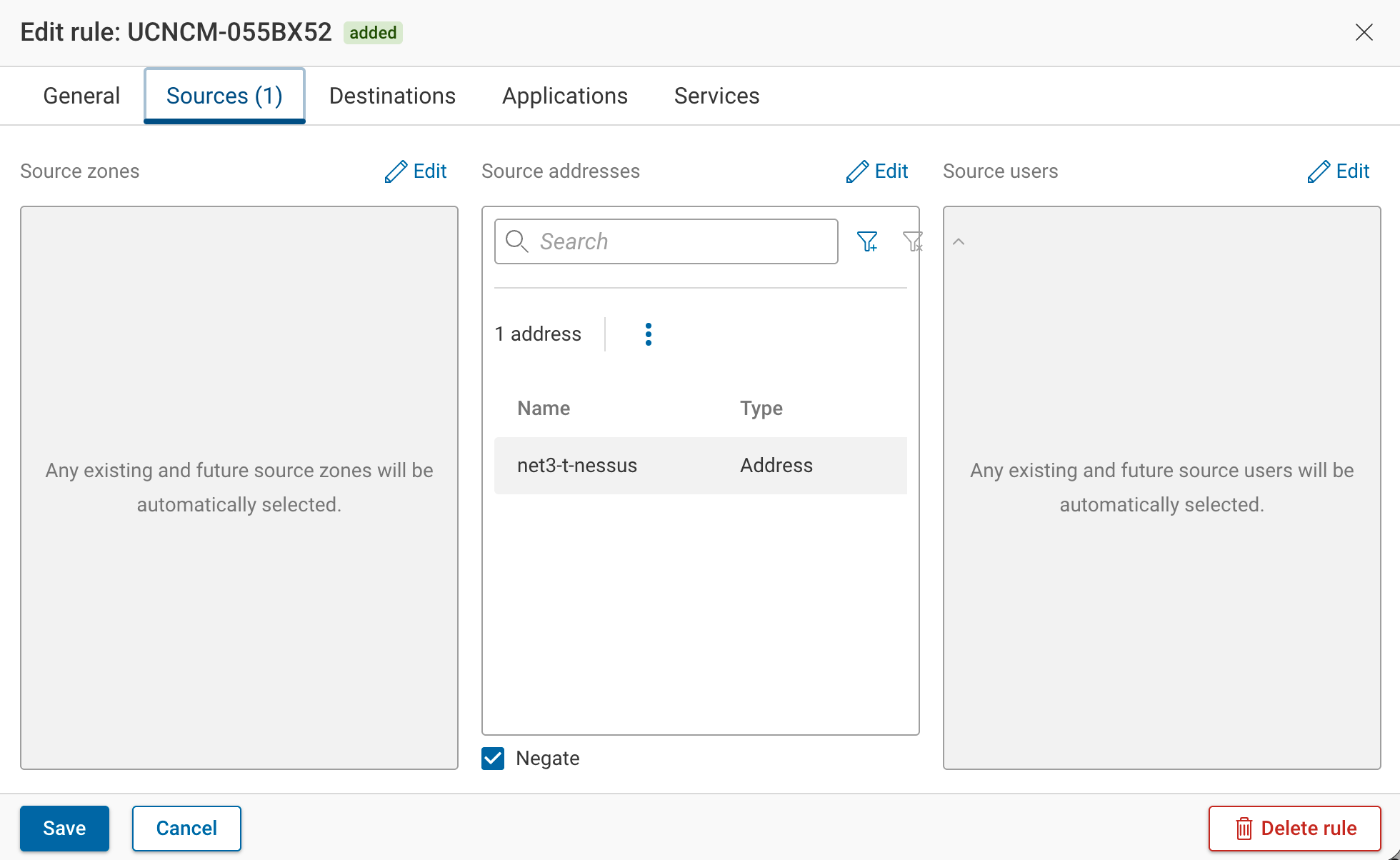Click the Delete rule button

pyautogui.click(x=1294, y=828)
